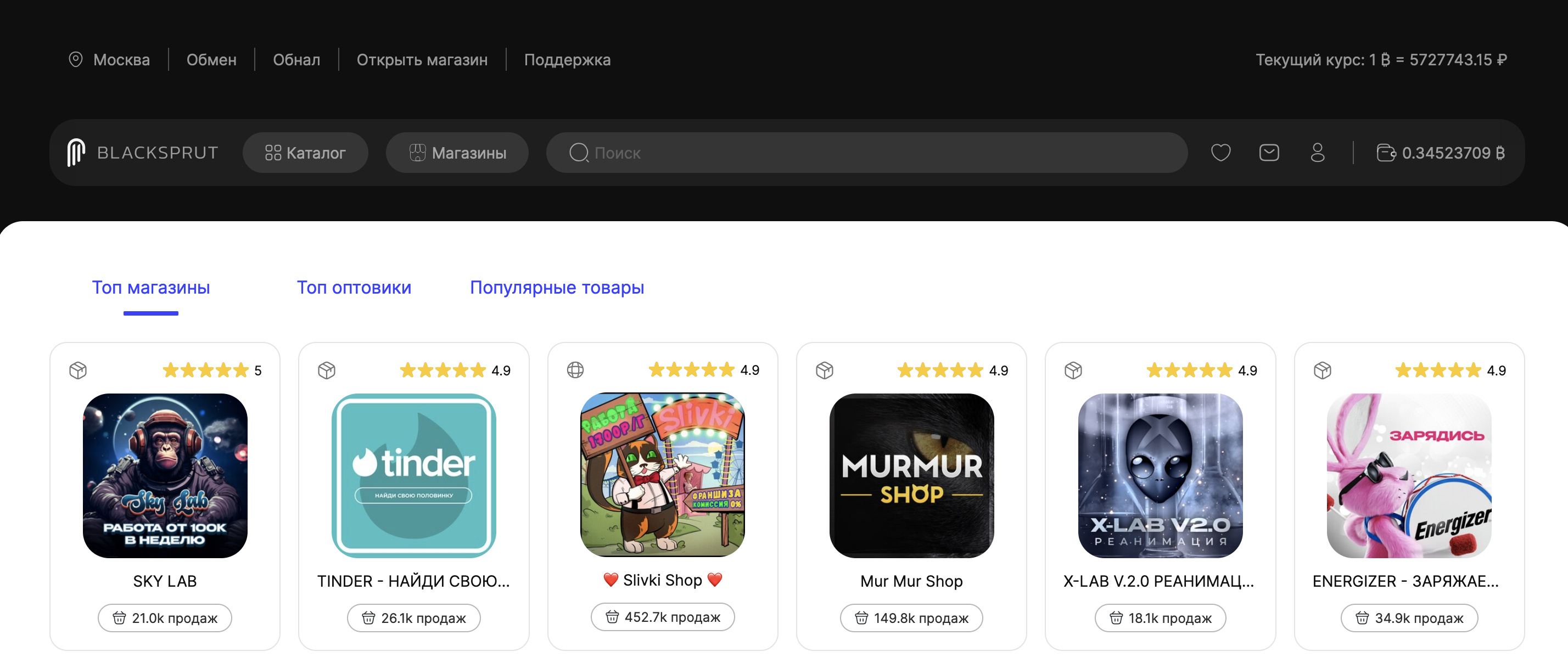Click the Открыть магазин link
1568x663 pixels.
tap(422, 60)
